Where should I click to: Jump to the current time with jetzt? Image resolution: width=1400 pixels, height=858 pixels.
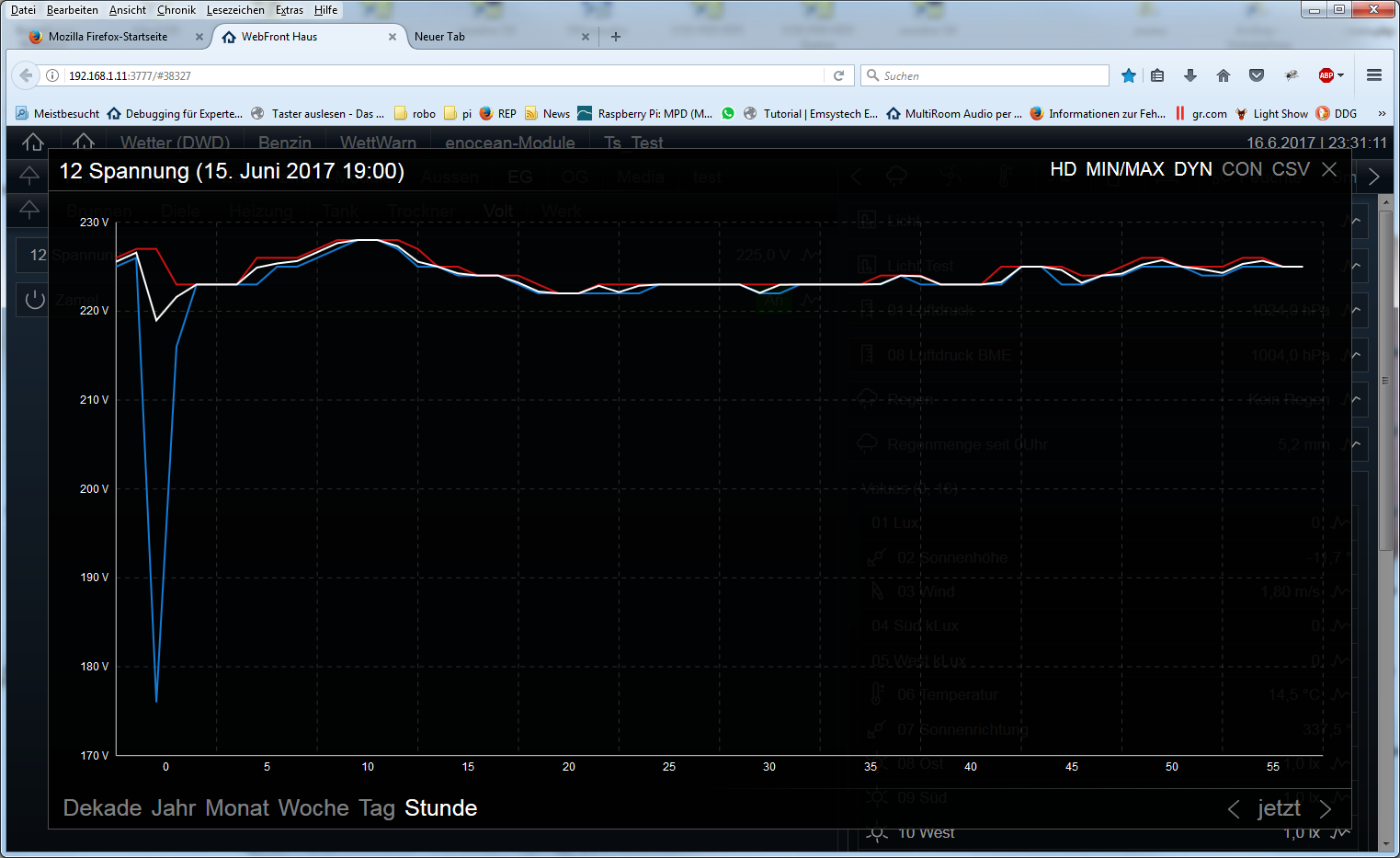1279,808
